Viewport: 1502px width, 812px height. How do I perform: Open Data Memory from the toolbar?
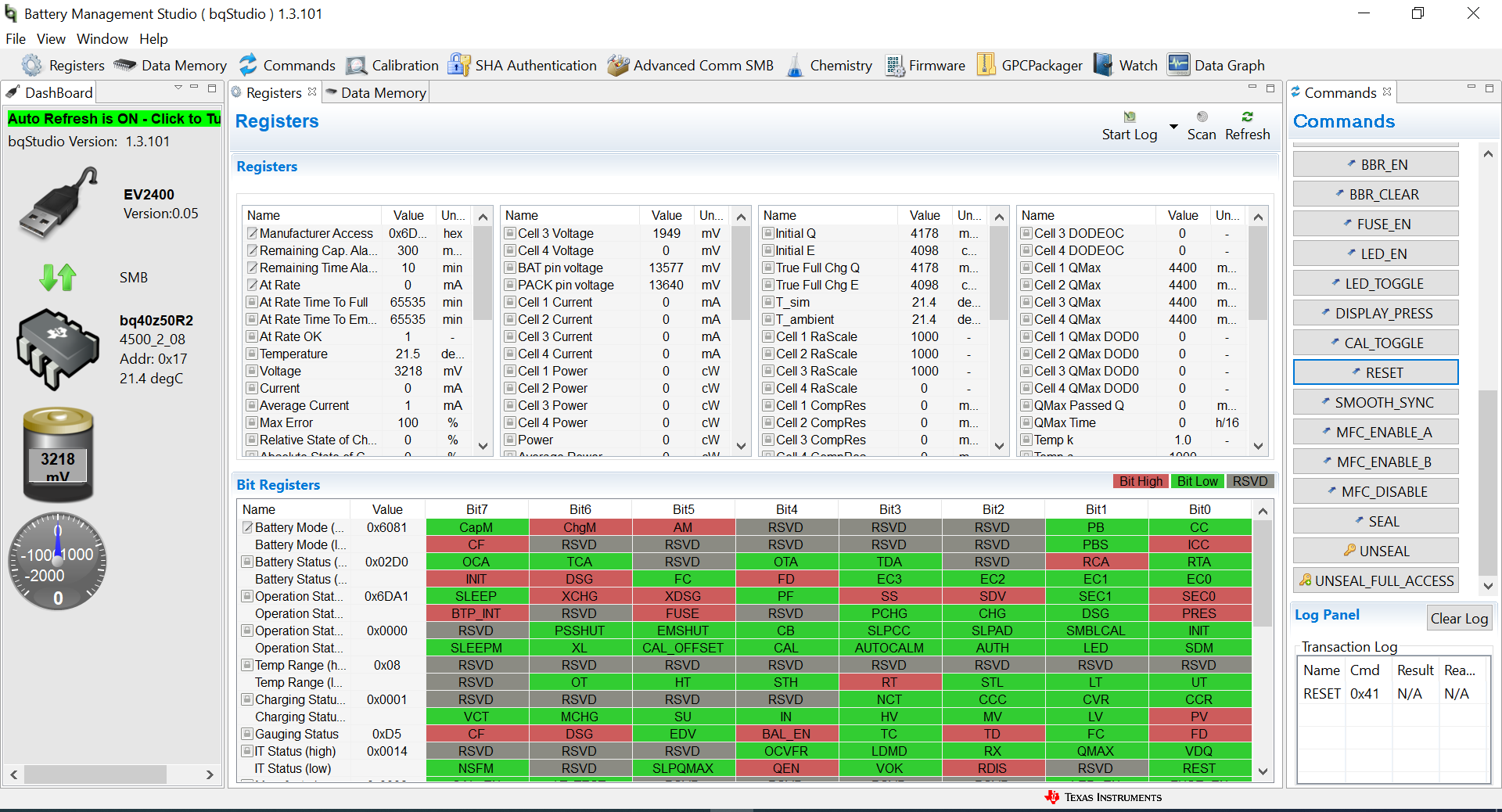tap(170, 66)
